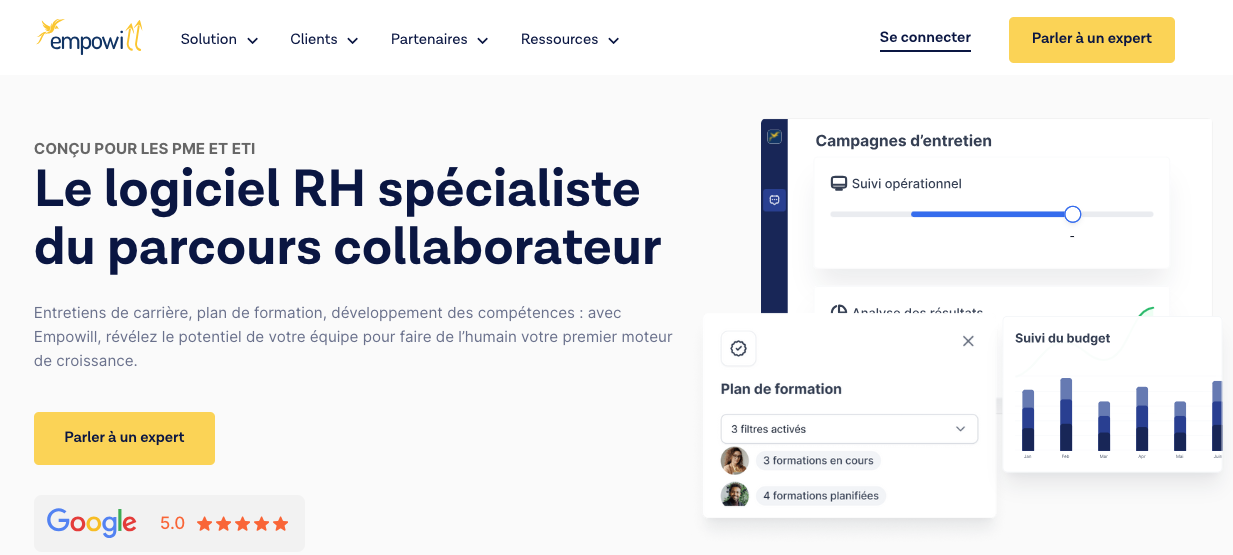The image size is (1233, 555).
Task: Click the hero Parler à un expert button
Action: point(124,438)
